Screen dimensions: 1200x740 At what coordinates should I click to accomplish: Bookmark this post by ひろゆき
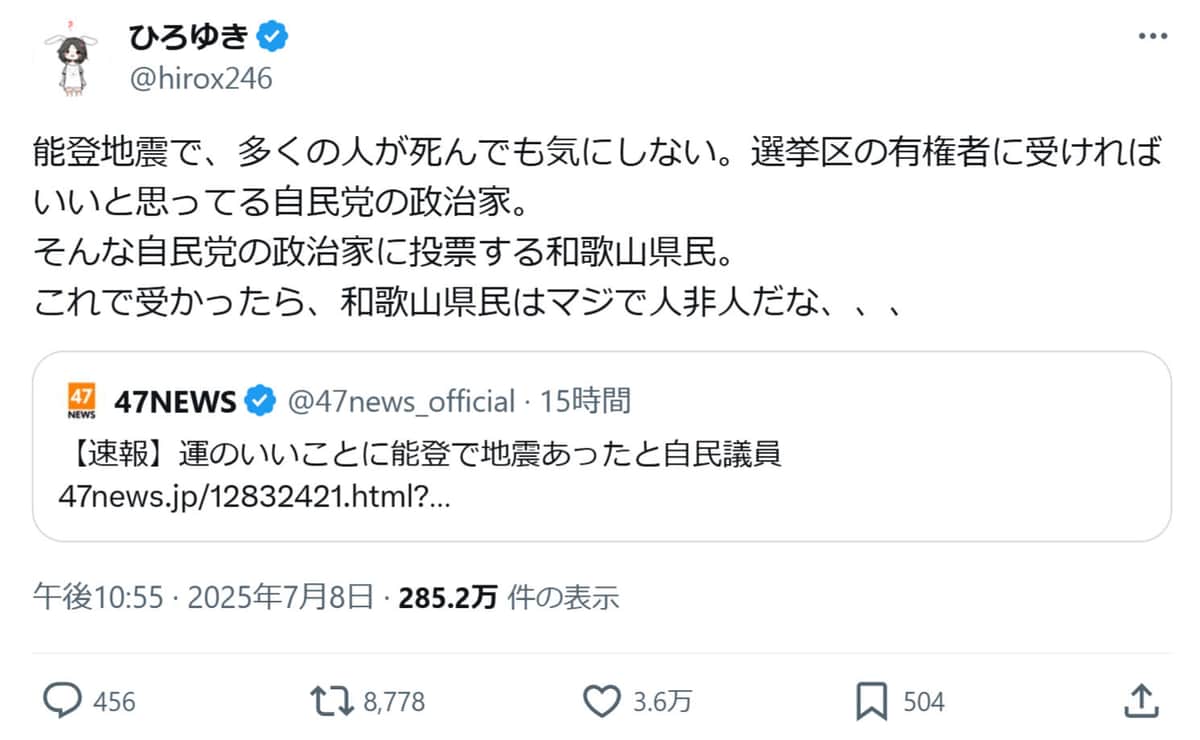(x=873, y=702)
